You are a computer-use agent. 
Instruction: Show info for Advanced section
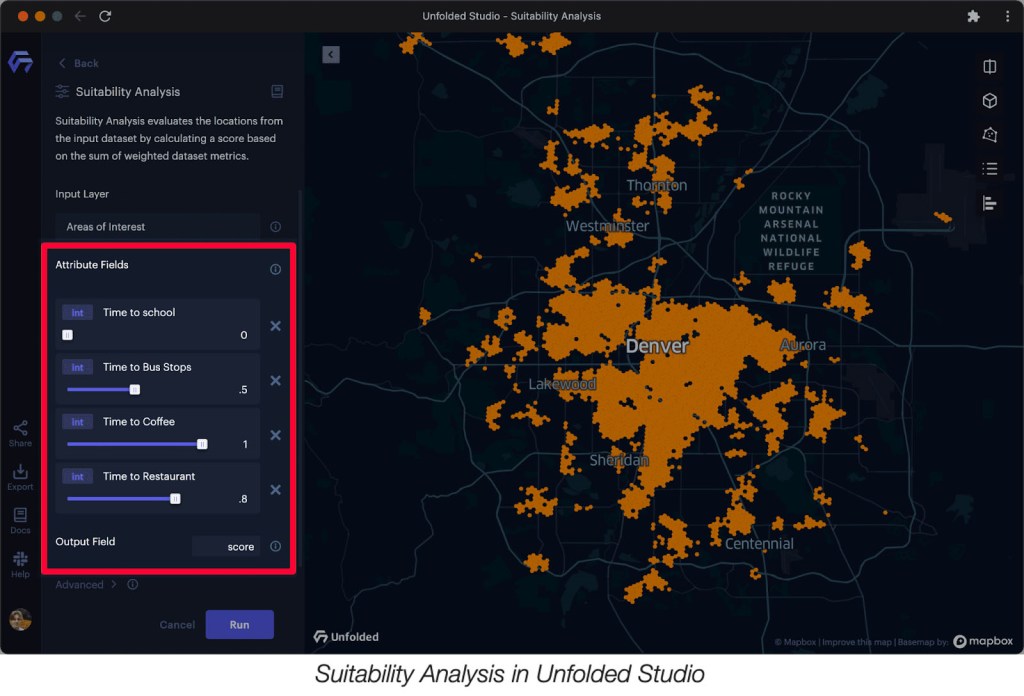point(133,584)
